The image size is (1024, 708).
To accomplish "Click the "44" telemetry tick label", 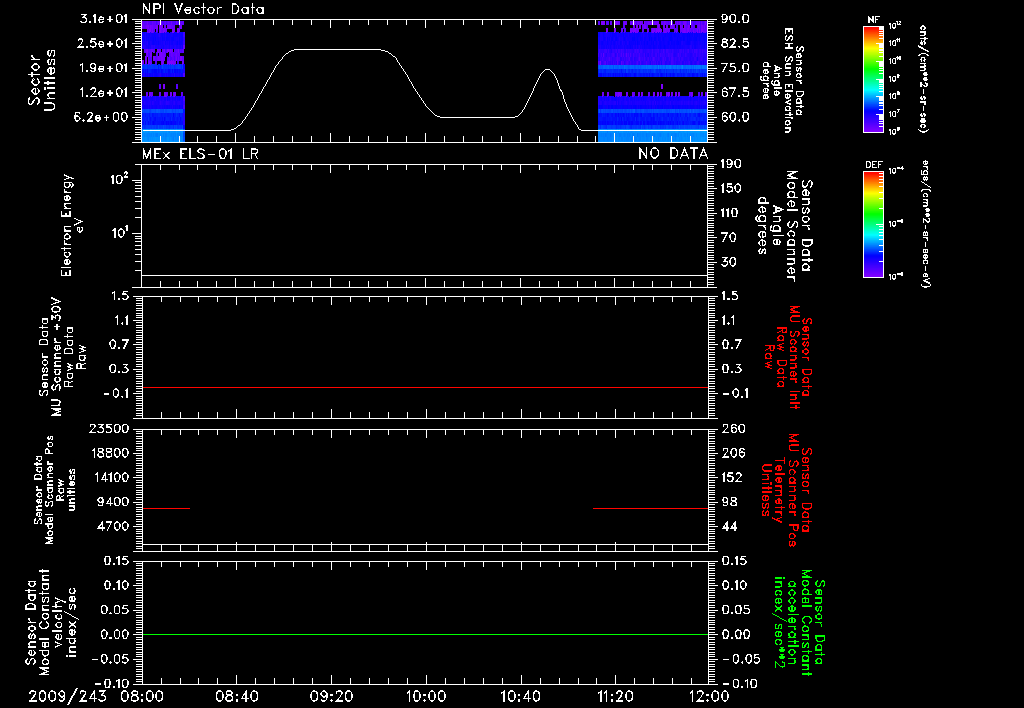I will click(x=729, y=526).
